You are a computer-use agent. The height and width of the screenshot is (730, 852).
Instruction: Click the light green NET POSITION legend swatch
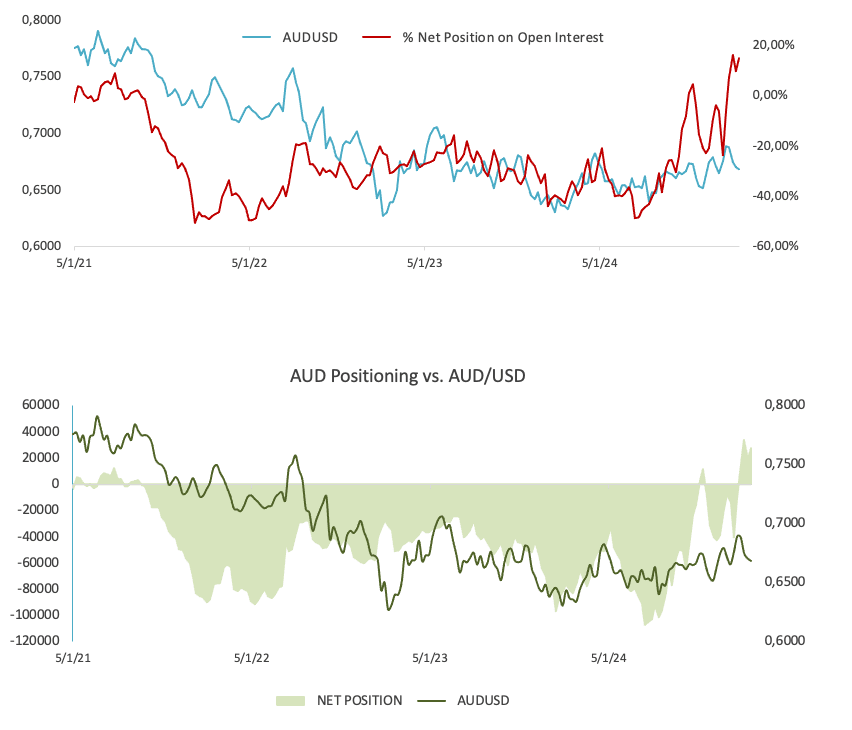(x=292, y=700)
